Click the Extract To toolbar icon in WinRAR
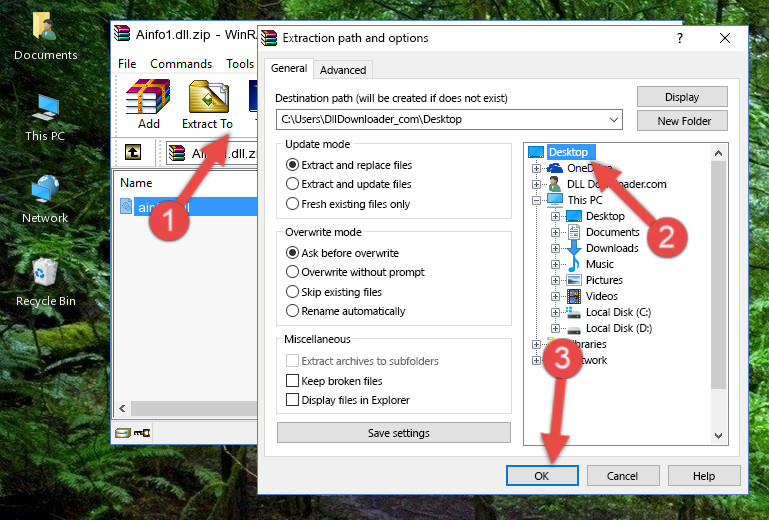The image size is (769, 520). click(x=207, y=104)
